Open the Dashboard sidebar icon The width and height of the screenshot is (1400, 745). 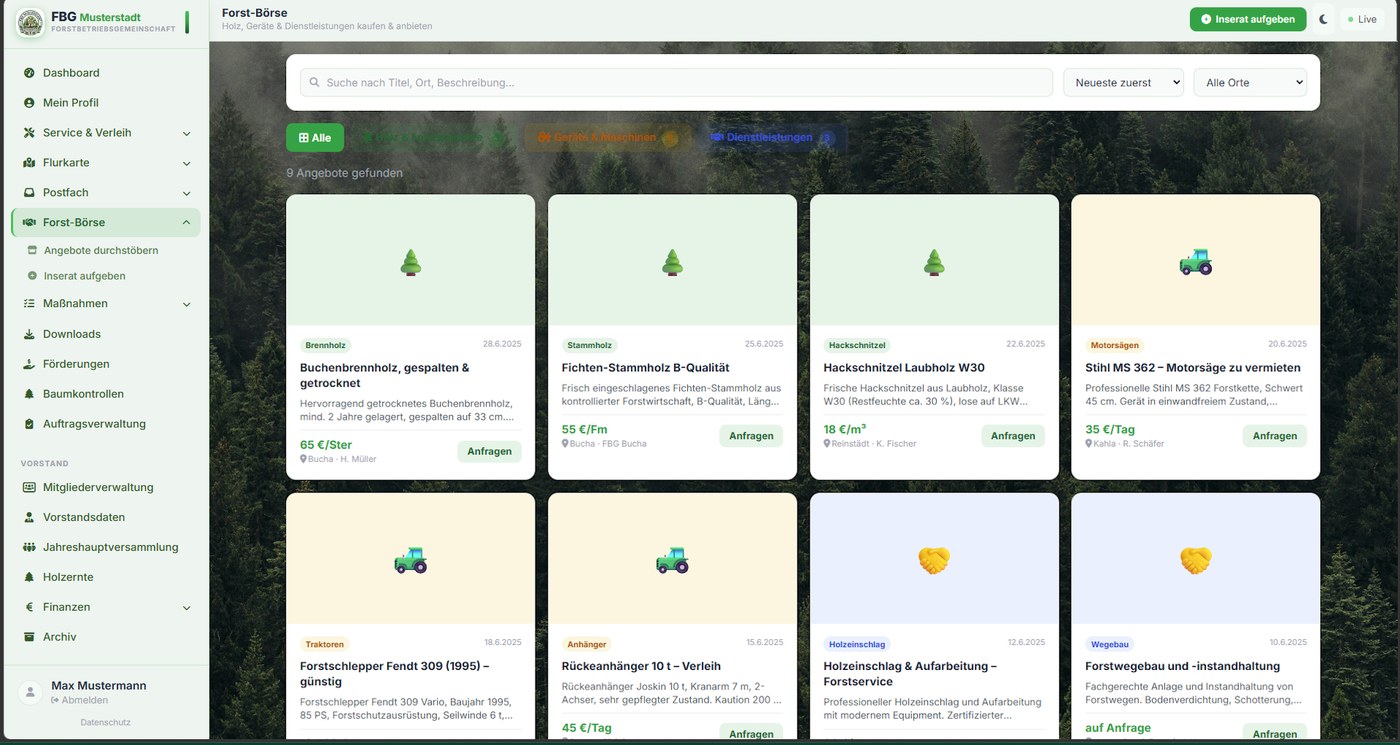click(x=29, y=73)
